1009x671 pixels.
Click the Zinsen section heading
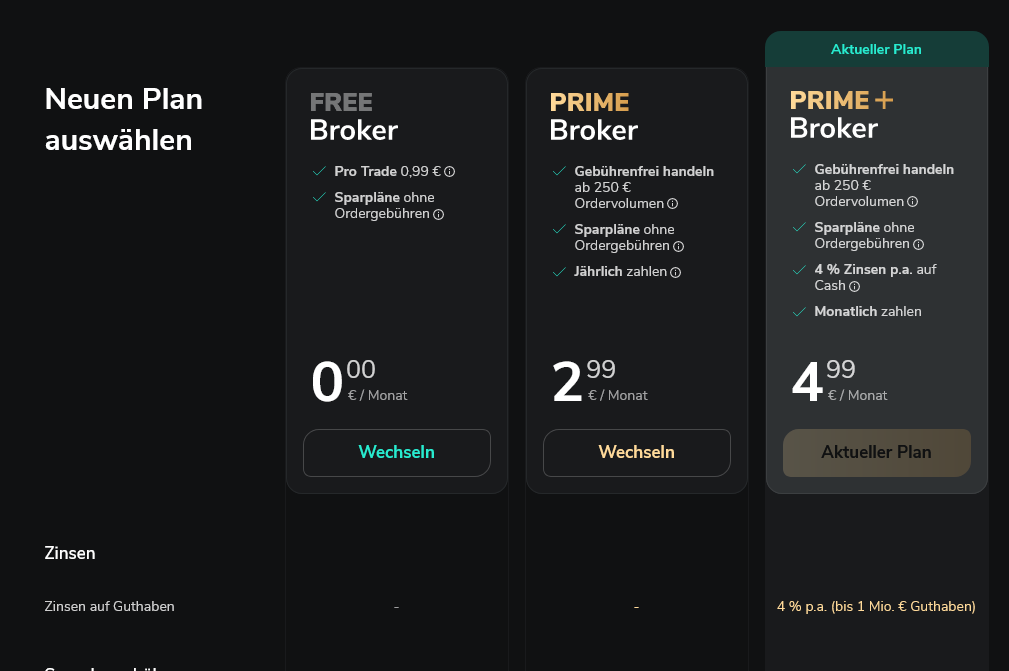(70, 553)
